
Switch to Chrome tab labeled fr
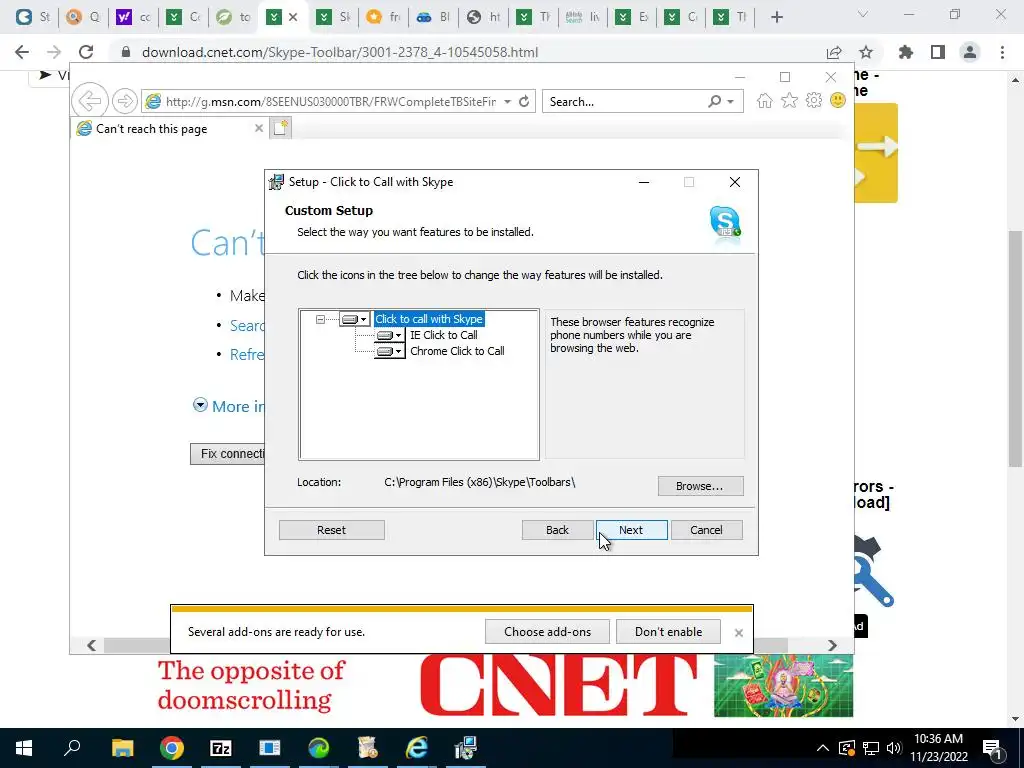click(x=383, y=17)
